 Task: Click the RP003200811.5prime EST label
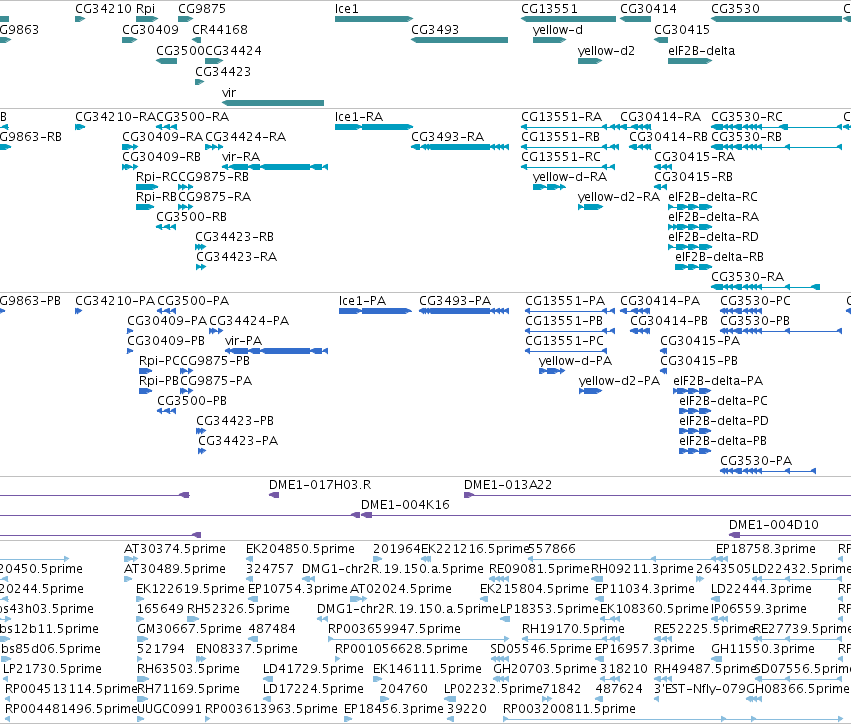(569, 709)
